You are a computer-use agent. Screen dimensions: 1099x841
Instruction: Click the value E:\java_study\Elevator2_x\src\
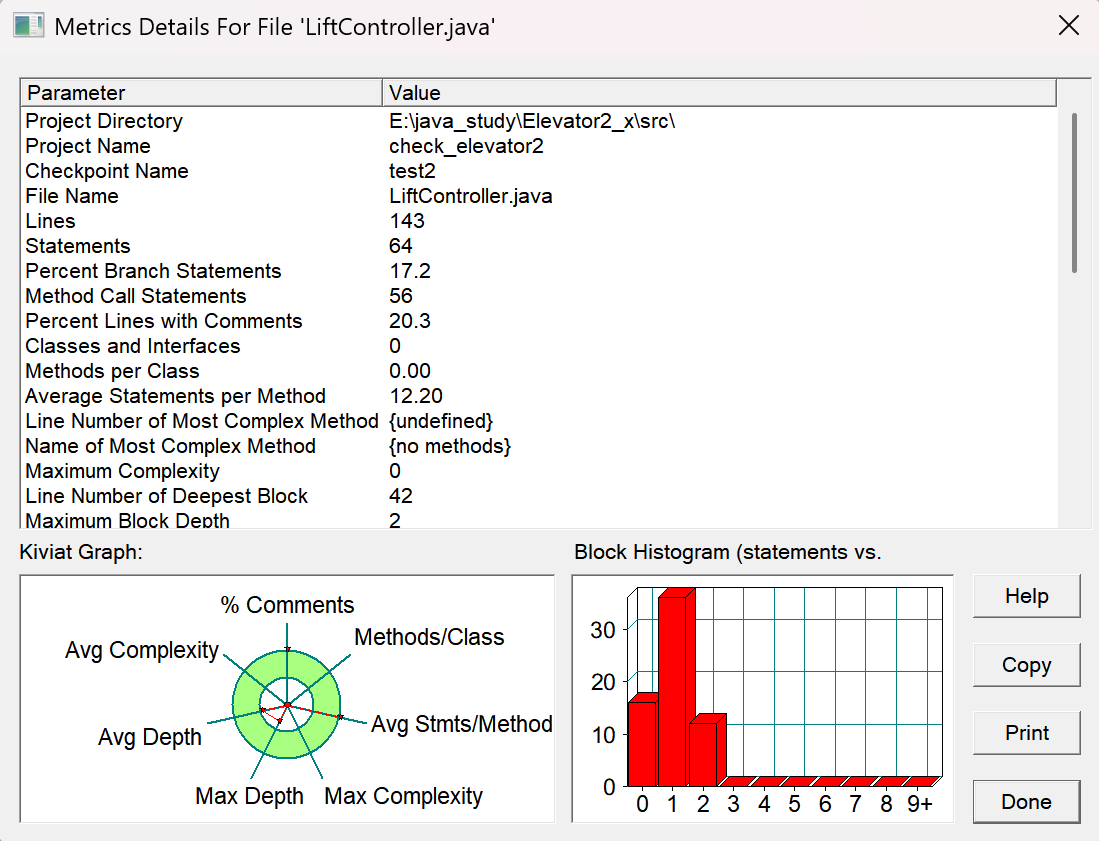point(532,121)
